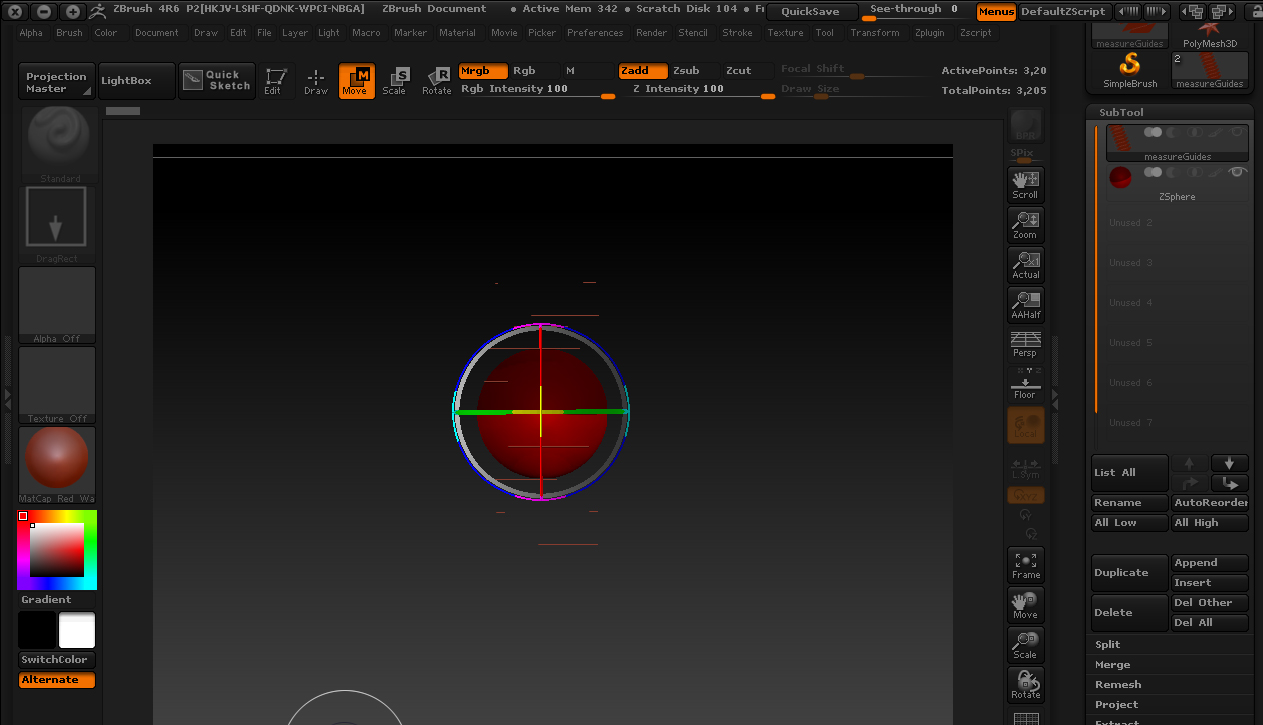Open the Preferences menu
Screen dimensions: 1263x725
tap(595, 33)
